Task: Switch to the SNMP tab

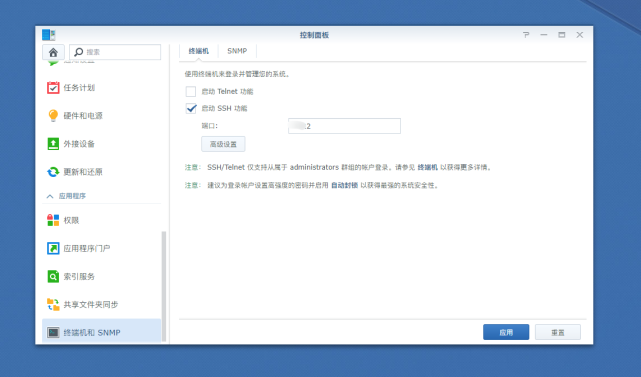Action: coord(237,51)
